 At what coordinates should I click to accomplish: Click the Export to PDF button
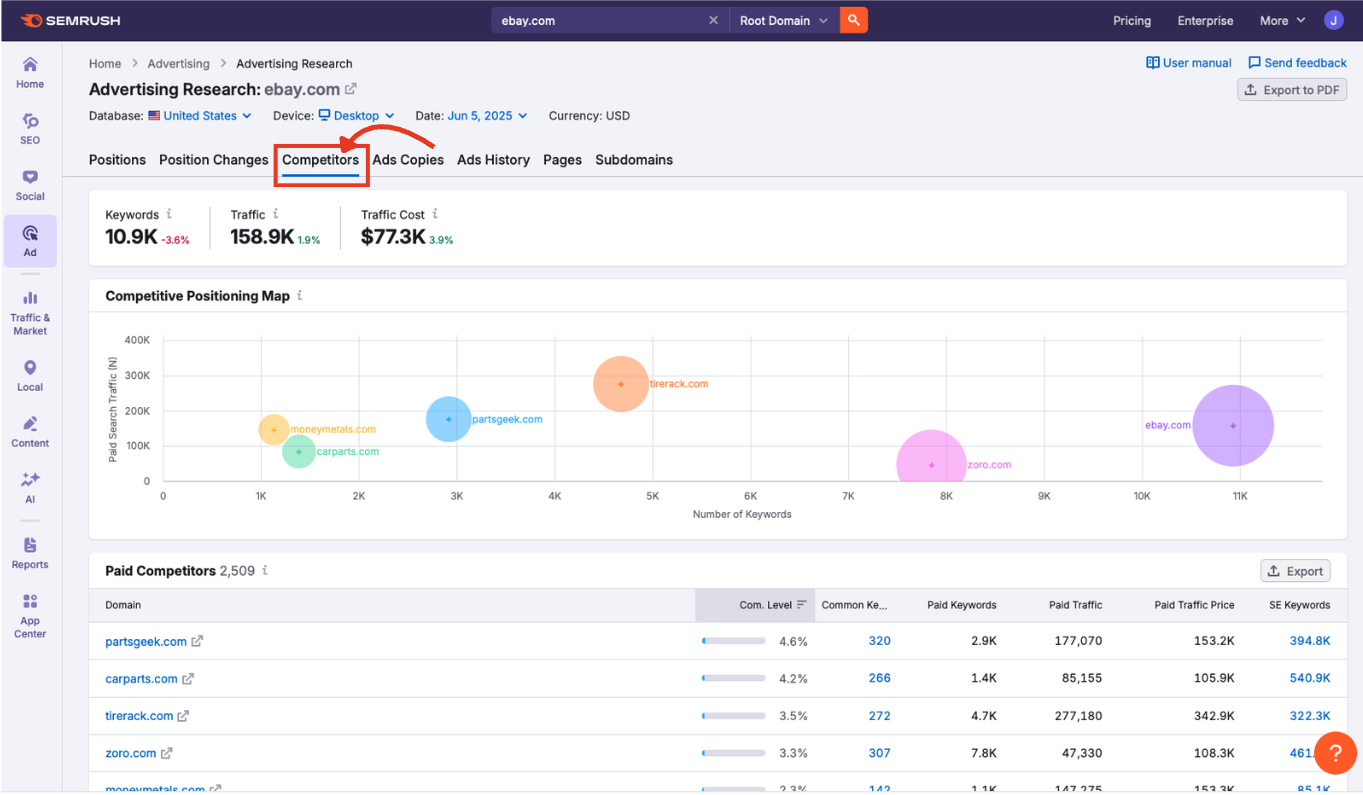[x=1292, y=89]
